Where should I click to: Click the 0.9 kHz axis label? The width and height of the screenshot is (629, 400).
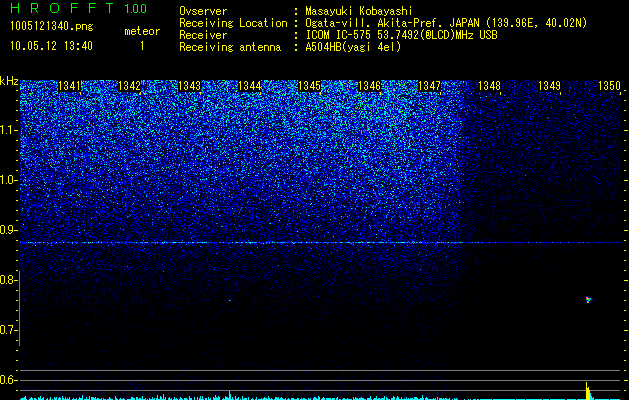[x=7, y=230]
